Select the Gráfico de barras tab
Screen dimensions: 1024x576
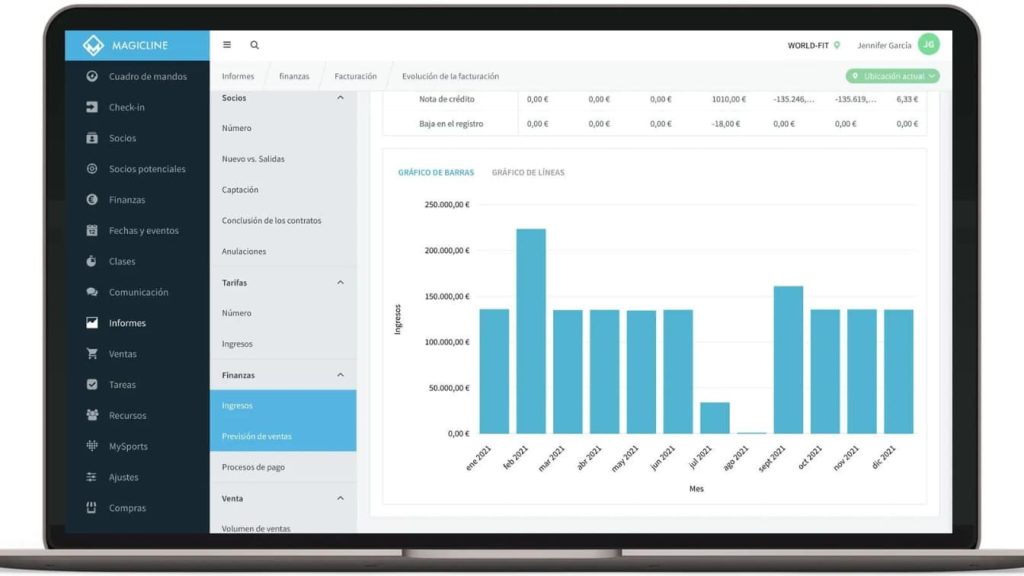(436, 173)
